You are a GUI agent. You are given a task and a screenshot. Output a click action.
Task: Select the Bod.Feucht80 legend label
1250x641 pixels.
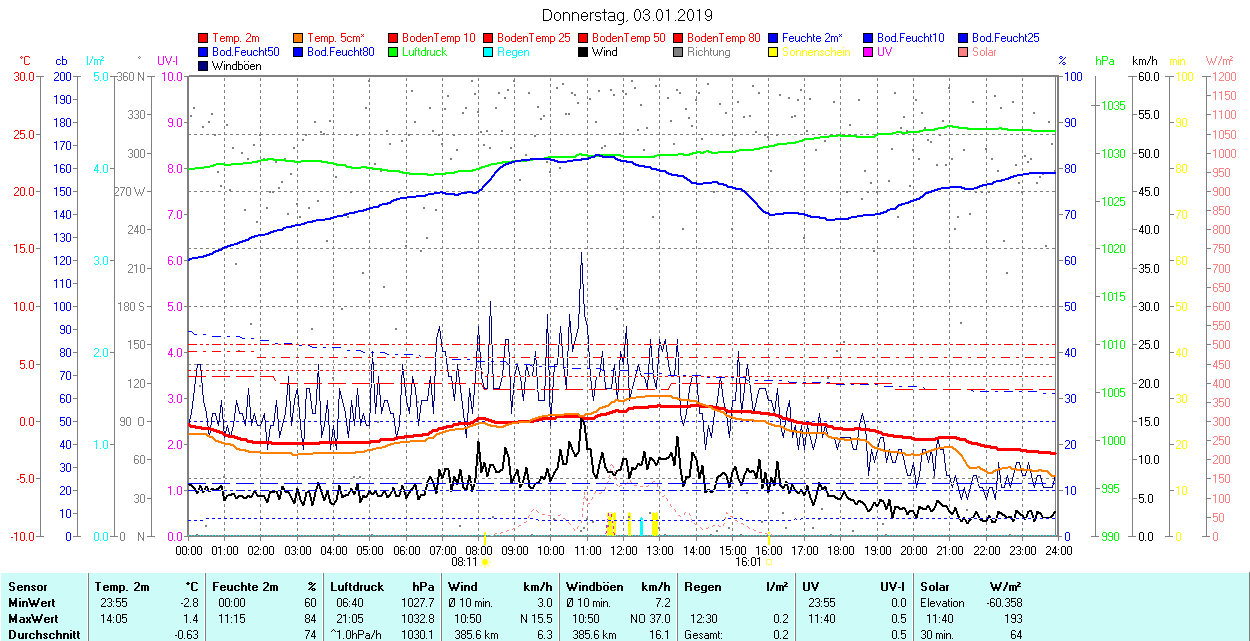[x=340, y=52]
